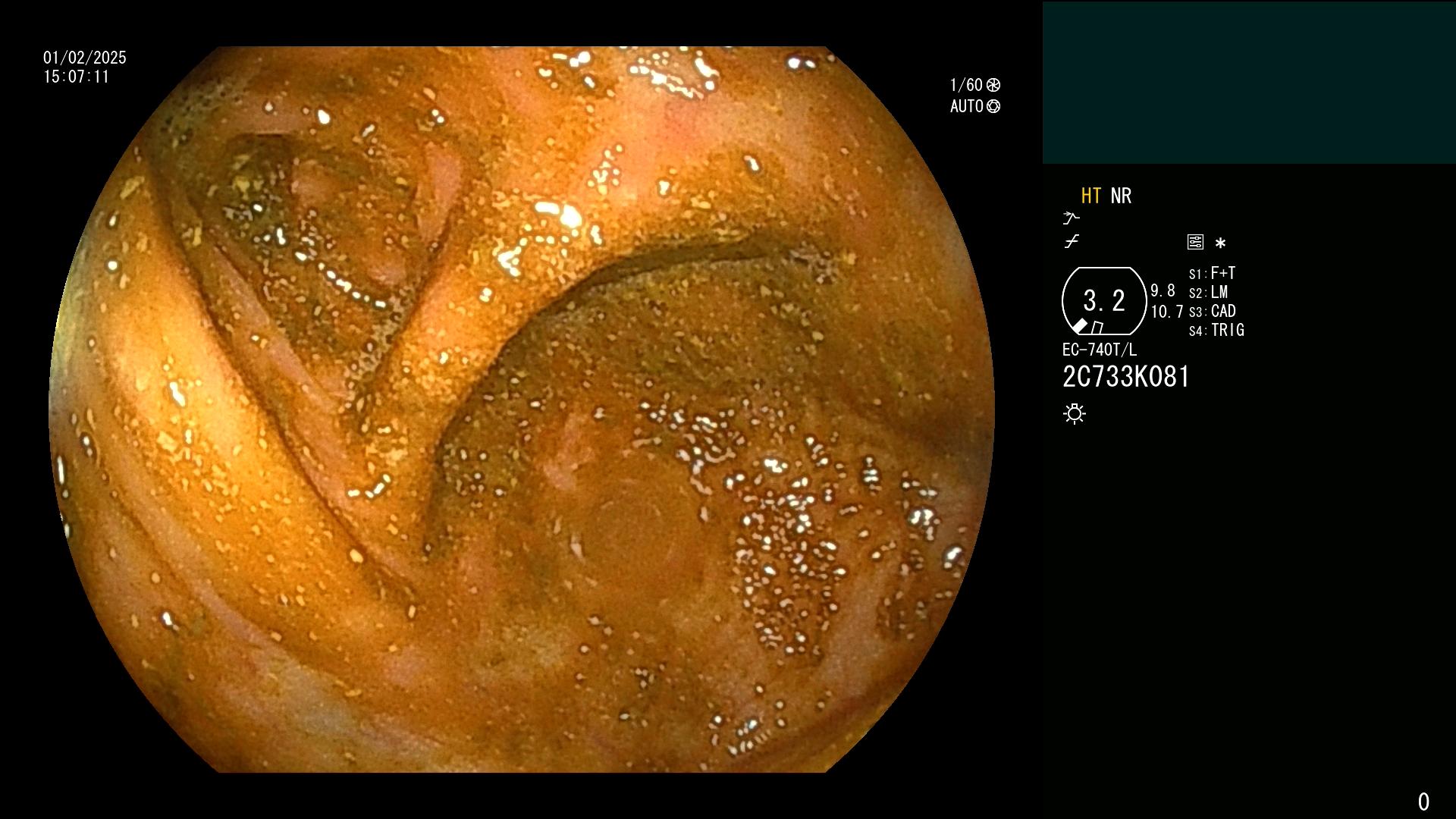Select the S3 CAD switch assignment
Viewport: 1456px width, 819px height.
[1213, 312]
